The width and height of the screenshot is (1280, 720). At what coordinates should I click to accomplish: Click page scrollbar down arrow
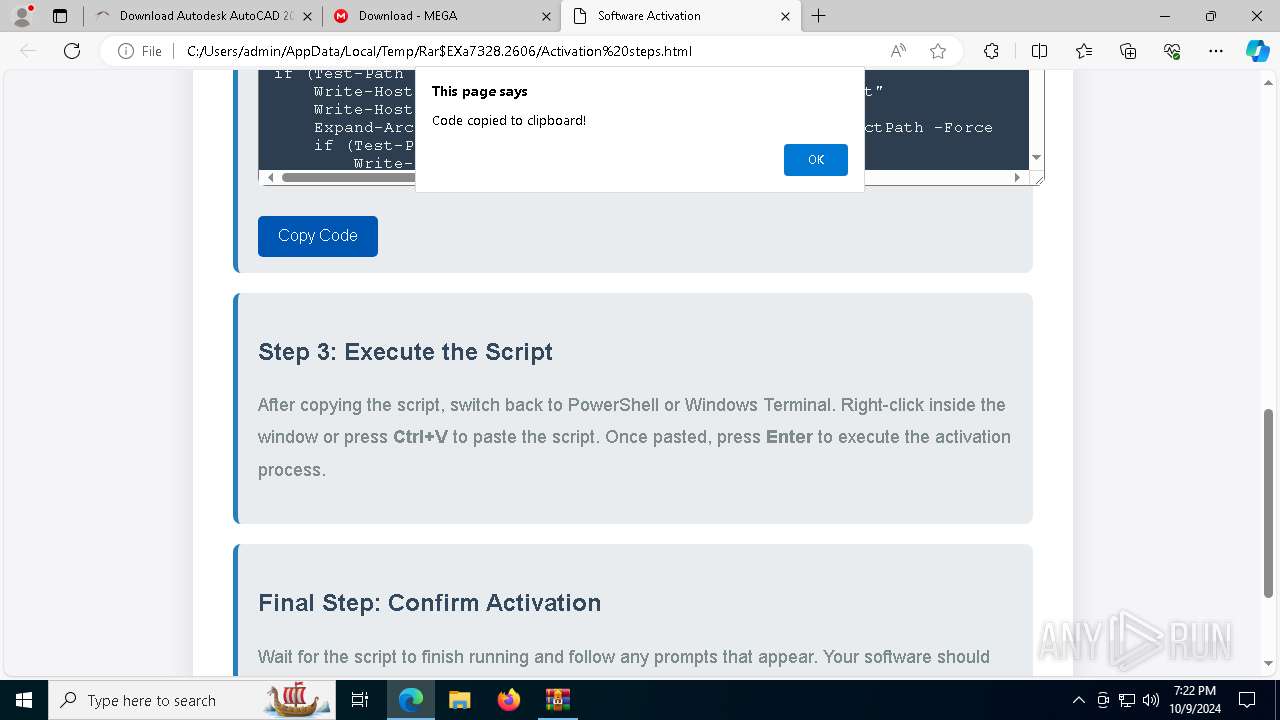pos(1269,663)
